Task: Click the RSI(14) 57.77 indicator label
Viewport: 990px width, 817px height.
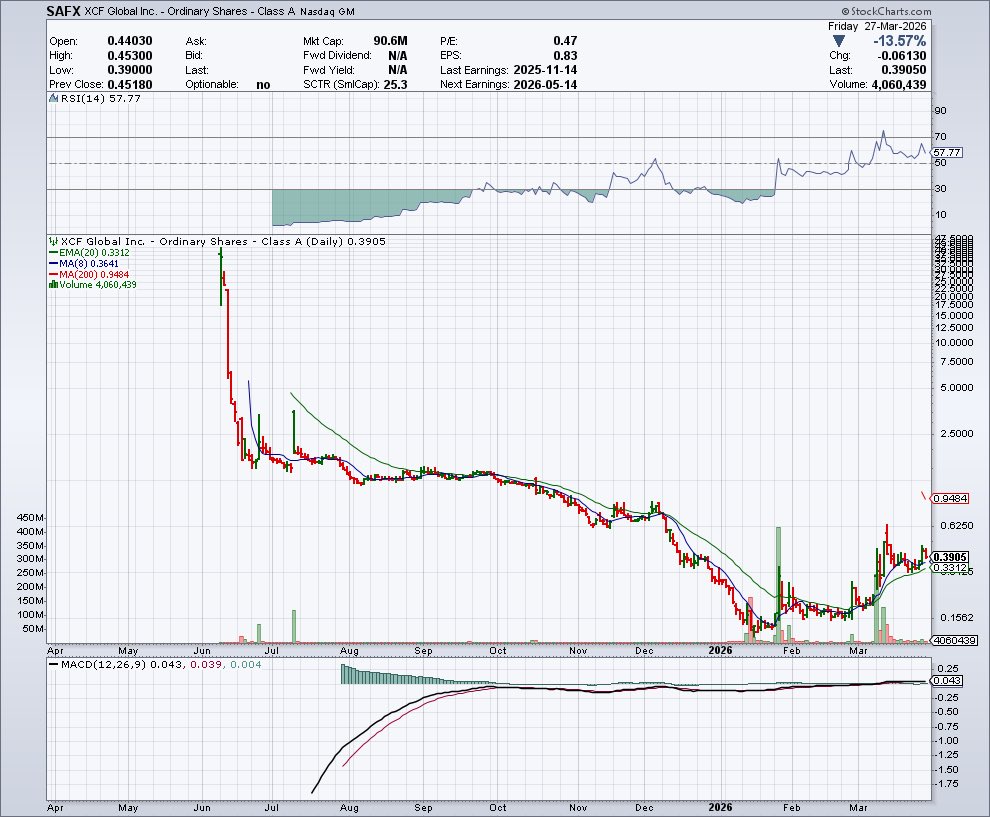Action: [x=100, y=98]
